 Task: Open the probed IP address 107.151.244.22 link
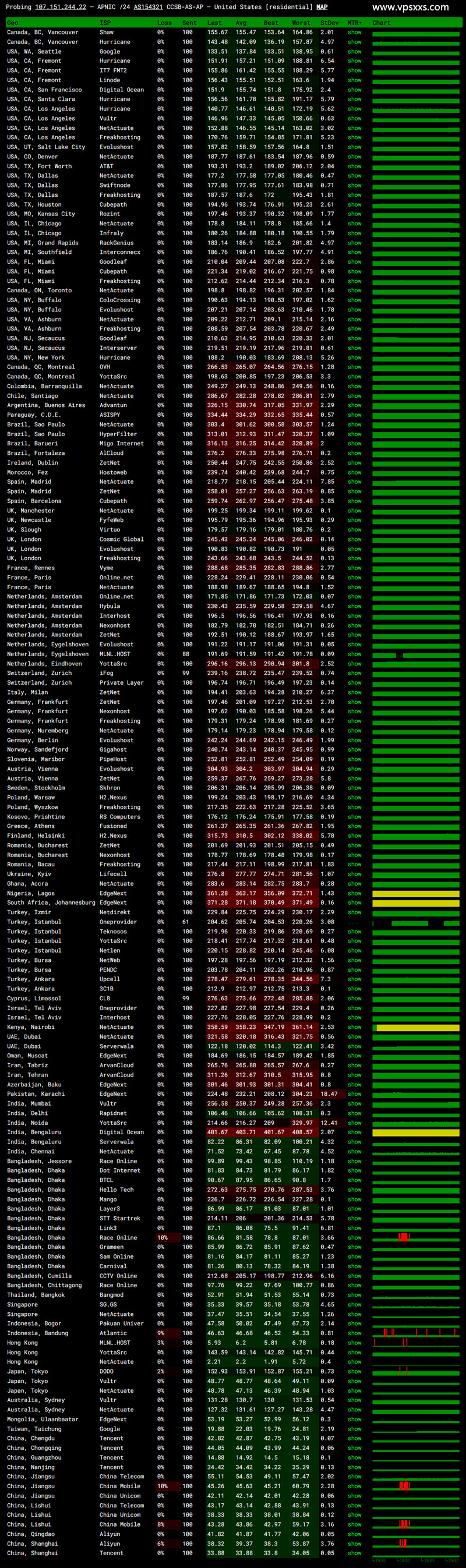(x=61, y=8)
